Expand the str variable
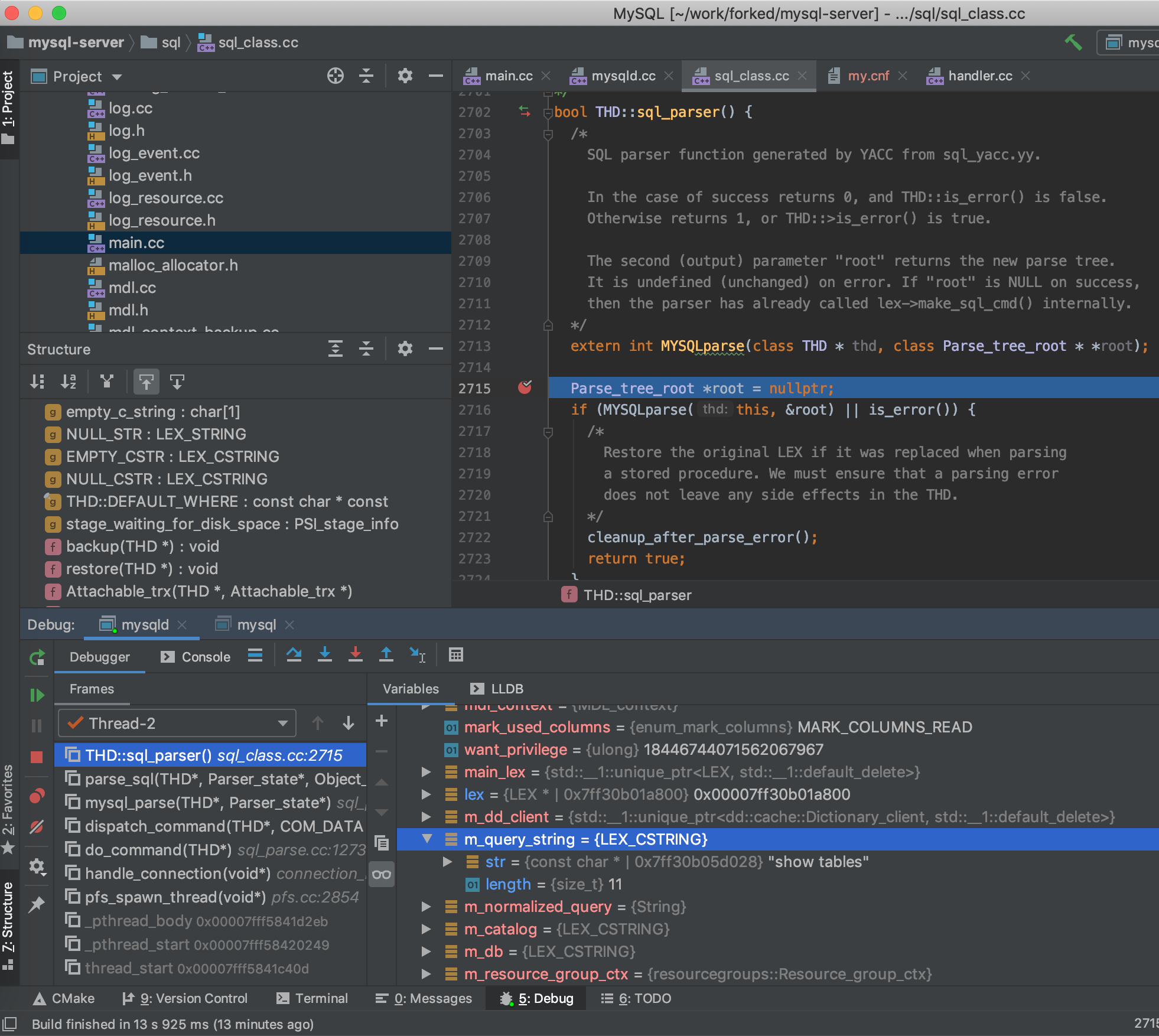The width and height of the screenshot is (1159, 1036). coord(448,861)
